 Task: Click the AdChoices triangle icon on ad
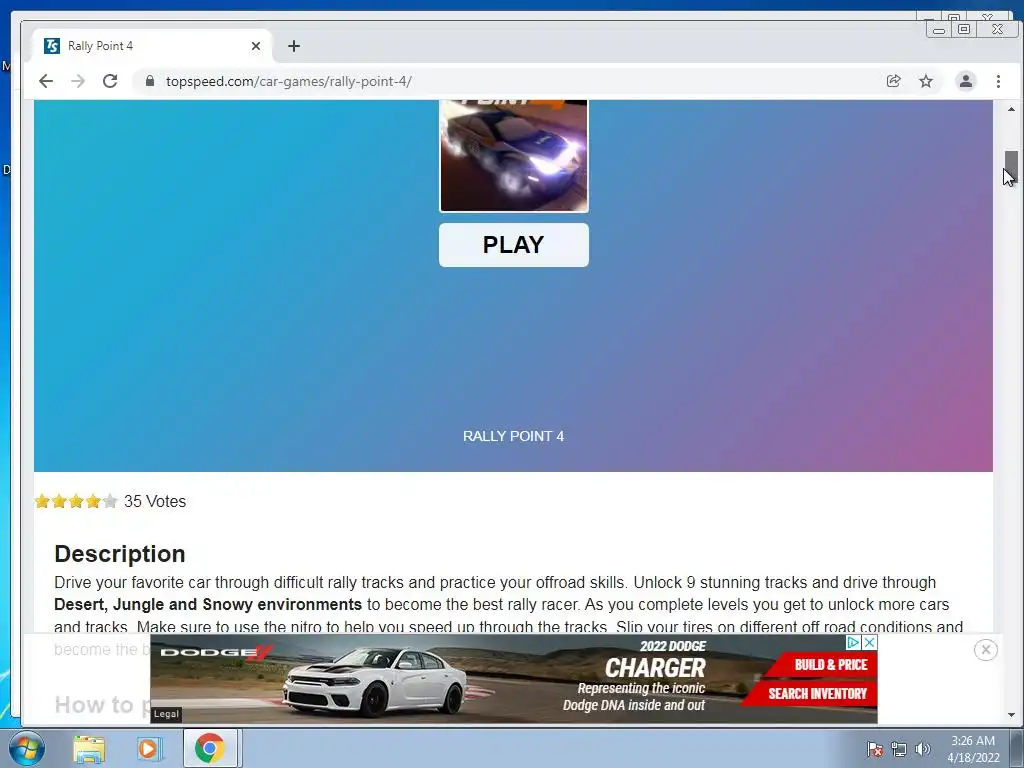[x=853, y=643]
